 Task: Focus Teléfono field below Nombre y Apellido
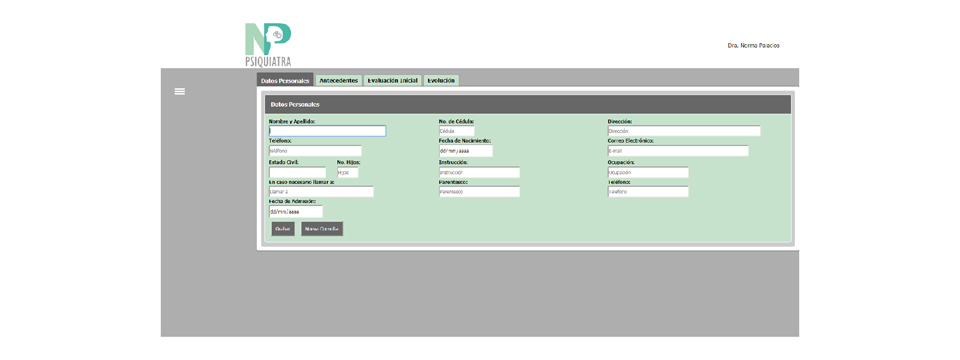(x=315, y=151)
